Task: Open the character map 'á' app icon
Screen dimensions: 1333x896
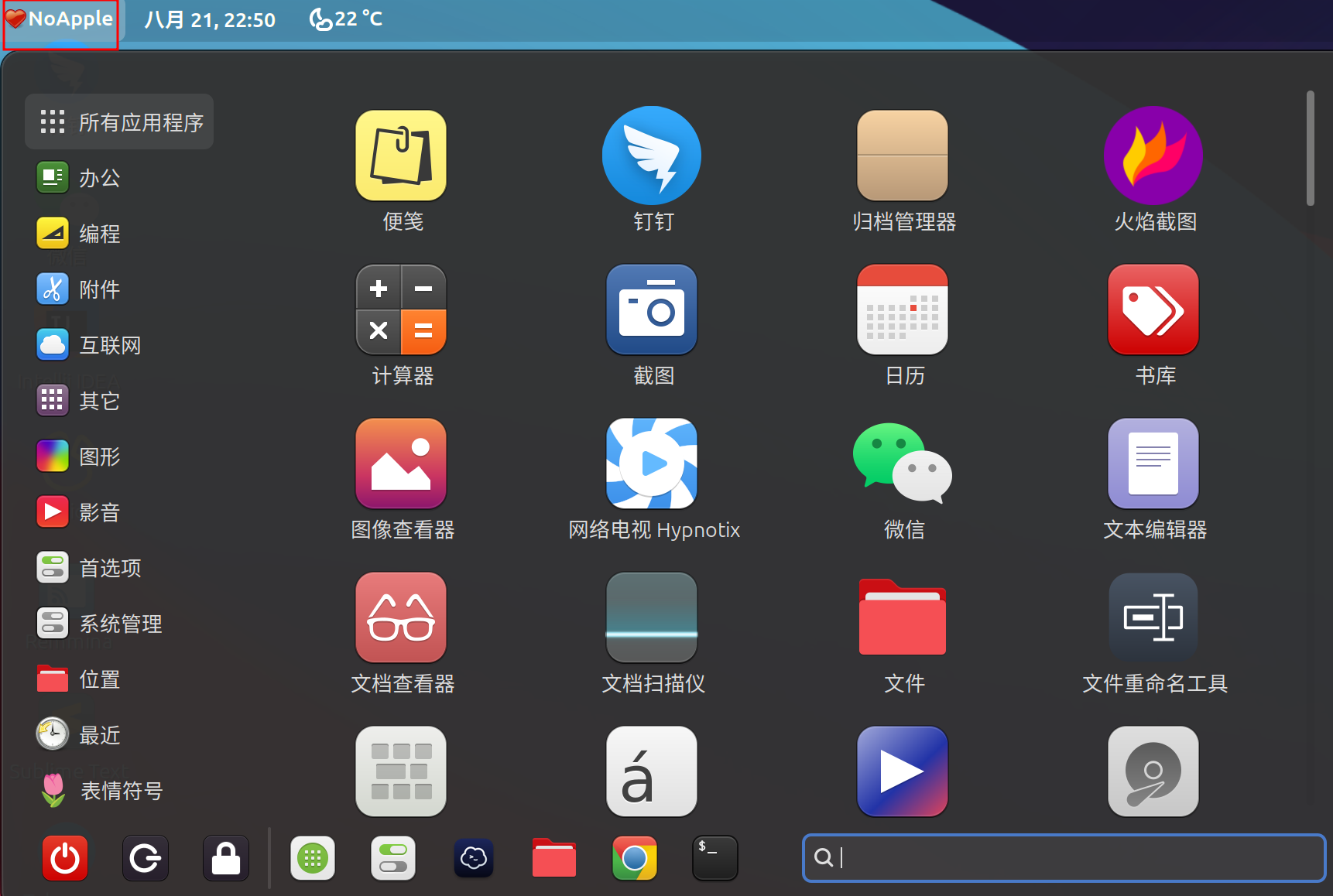Action: click(652, 771)
